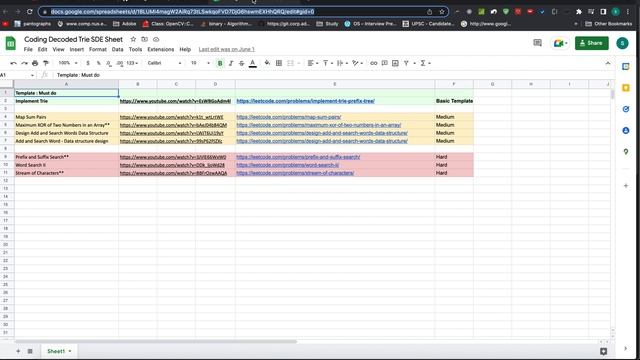This screenshot has width=640, height=360.
Task: Open Maps in the side panel
Action: point(626,151)
